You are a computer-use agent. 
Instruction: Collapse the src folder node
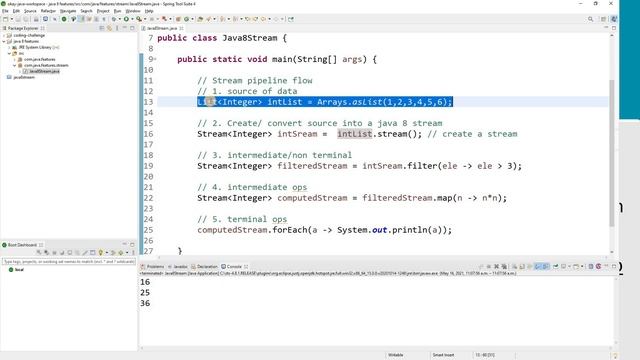[9, 53]
